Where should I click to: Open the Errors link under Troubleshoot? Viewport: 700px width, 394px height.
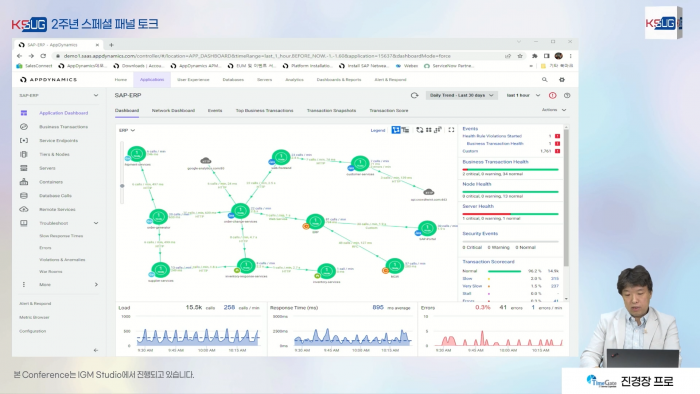point(45,248)
